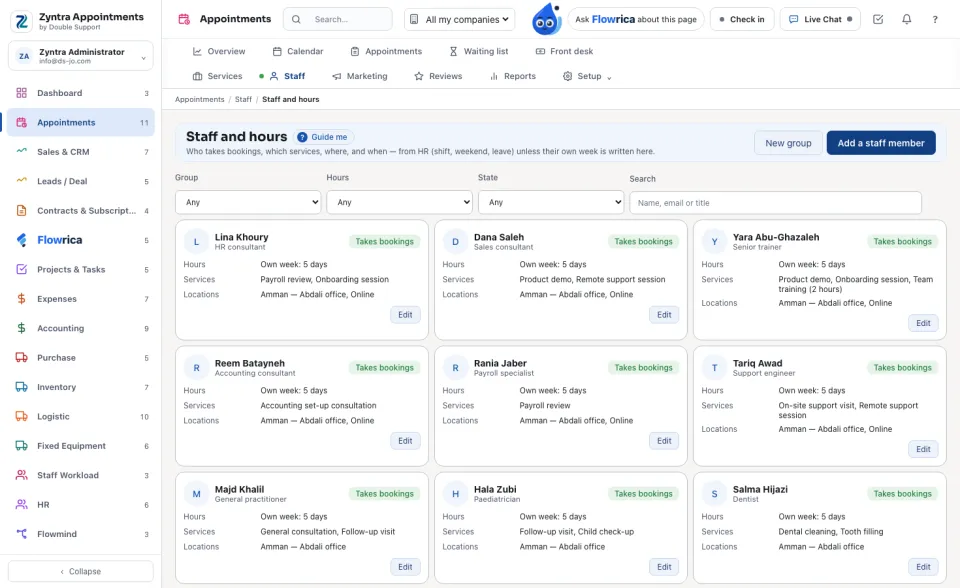960x588 pixels.
Task: Open the help question mark icon
Action: (x=935, y=19)
